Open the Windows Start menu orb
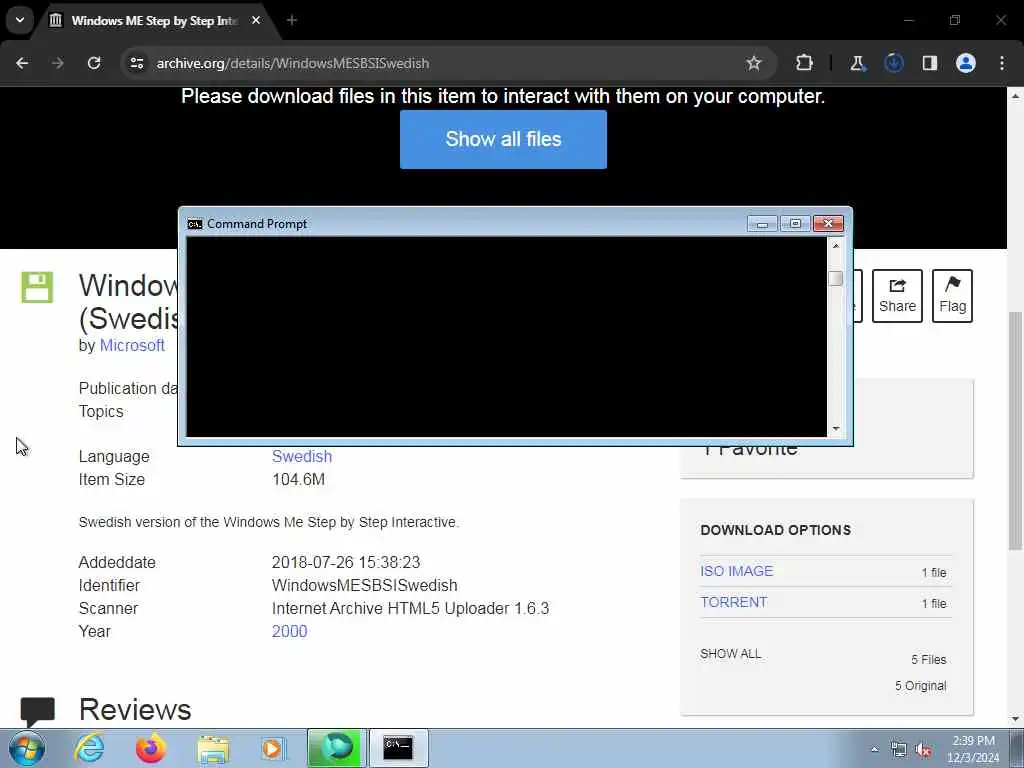This screenshot has height=768, width=1024. (x=27, y=748)
